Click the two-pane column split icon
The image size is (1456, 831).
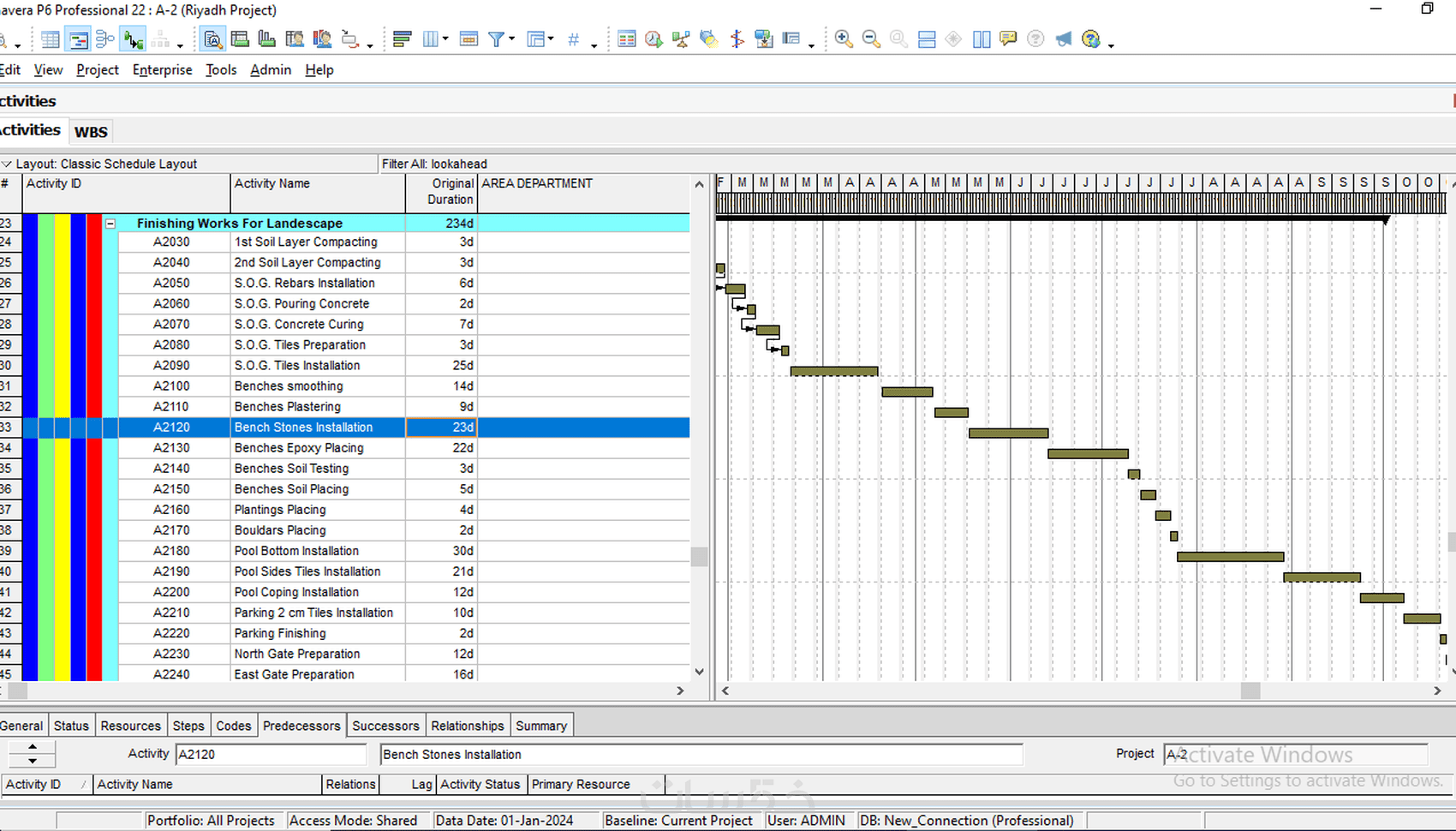pyautogui.click(x=982, y=39)
